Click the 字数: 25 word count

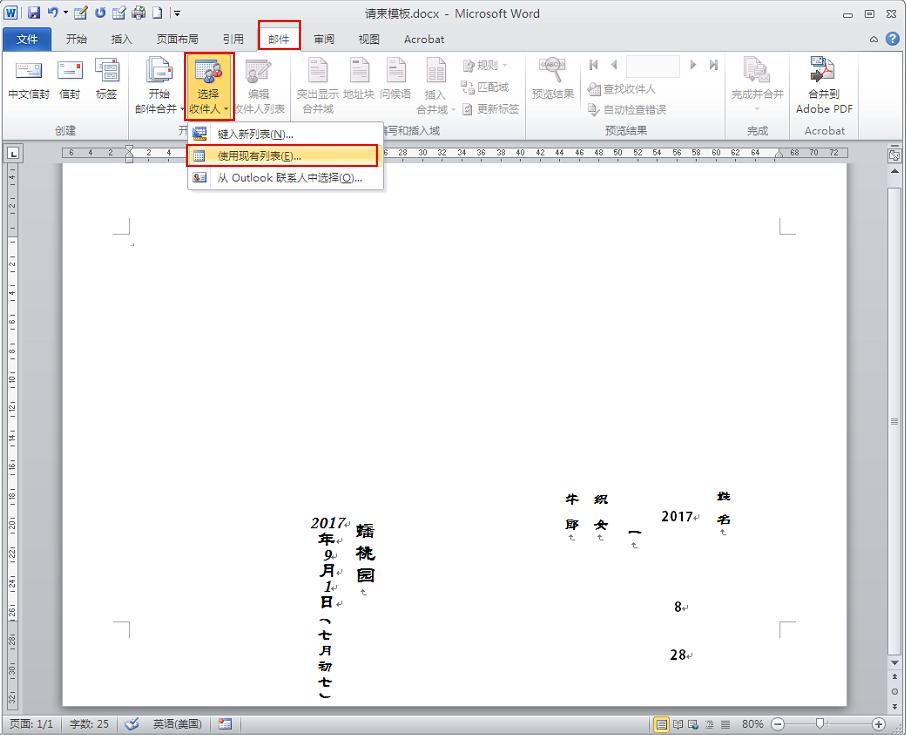(x=88, y=724)
